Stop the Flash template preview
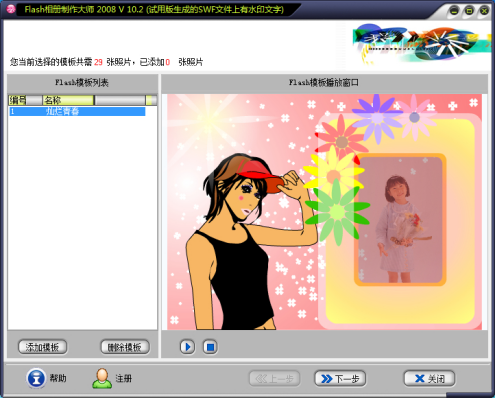This screenshot has width=495, height=398. coord(210,347)
